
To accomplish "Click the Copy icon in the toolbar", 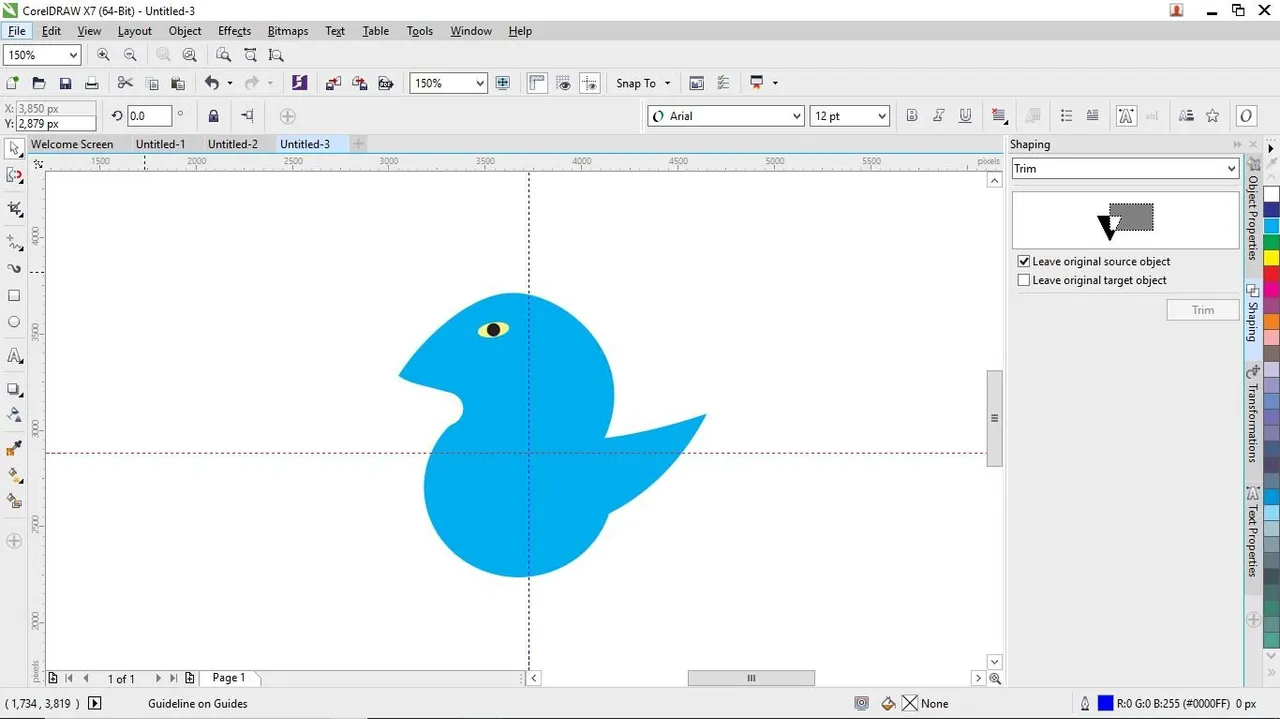I will point(152,83).
